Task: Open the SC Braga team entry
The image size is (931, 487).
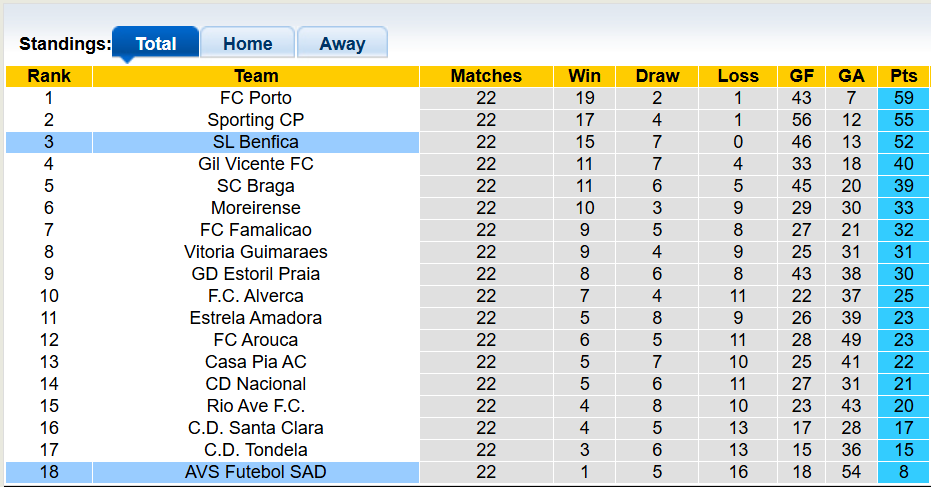Action: pos(256,186)
